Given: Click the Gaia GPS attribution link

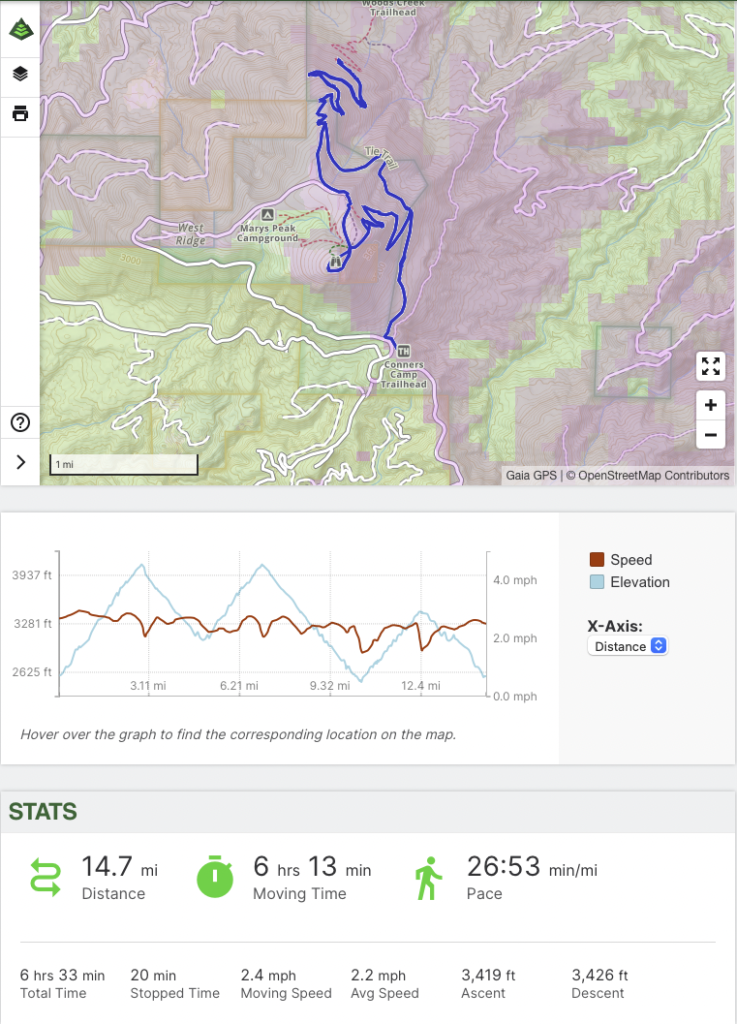Looking at the screenshot, I should click(x=531, y=475).
